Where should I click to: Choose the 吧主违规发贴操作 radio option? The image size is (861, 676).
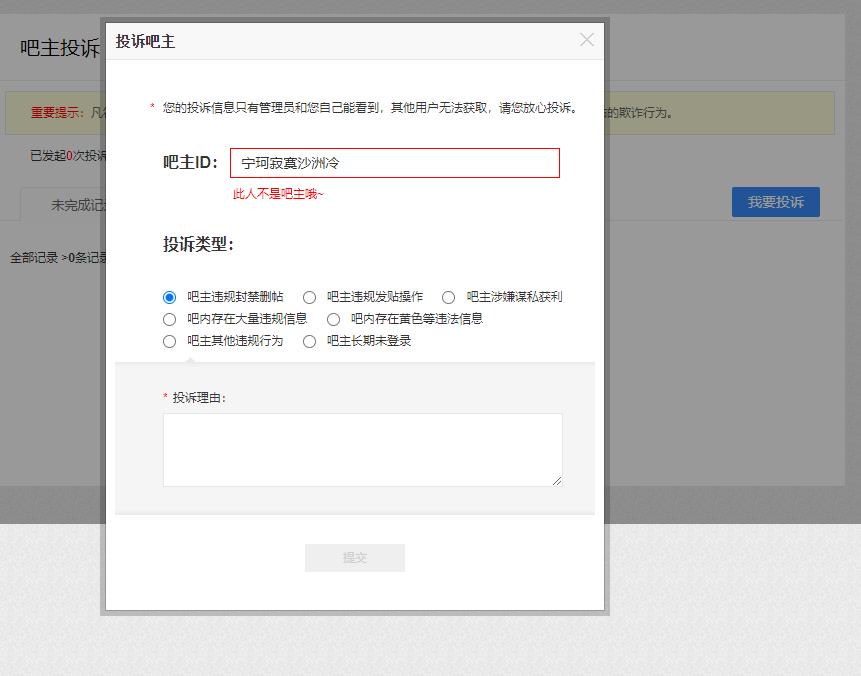[309, 297]
